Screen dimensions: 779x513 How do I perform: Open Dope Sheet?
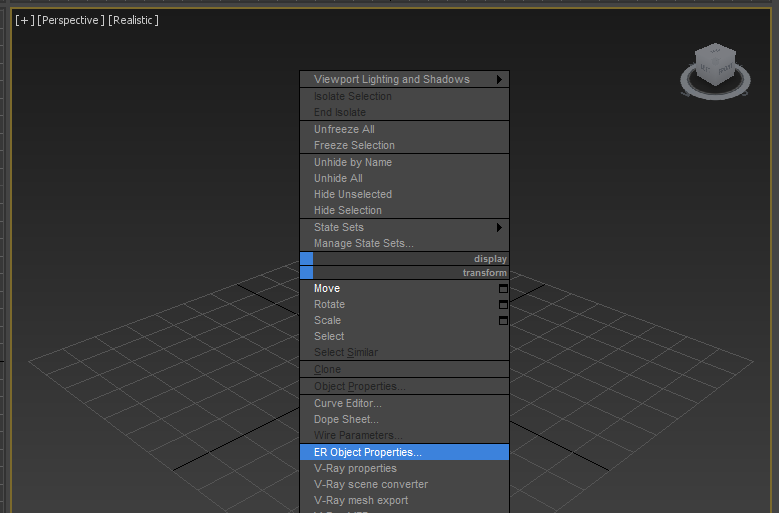point(404,419)
